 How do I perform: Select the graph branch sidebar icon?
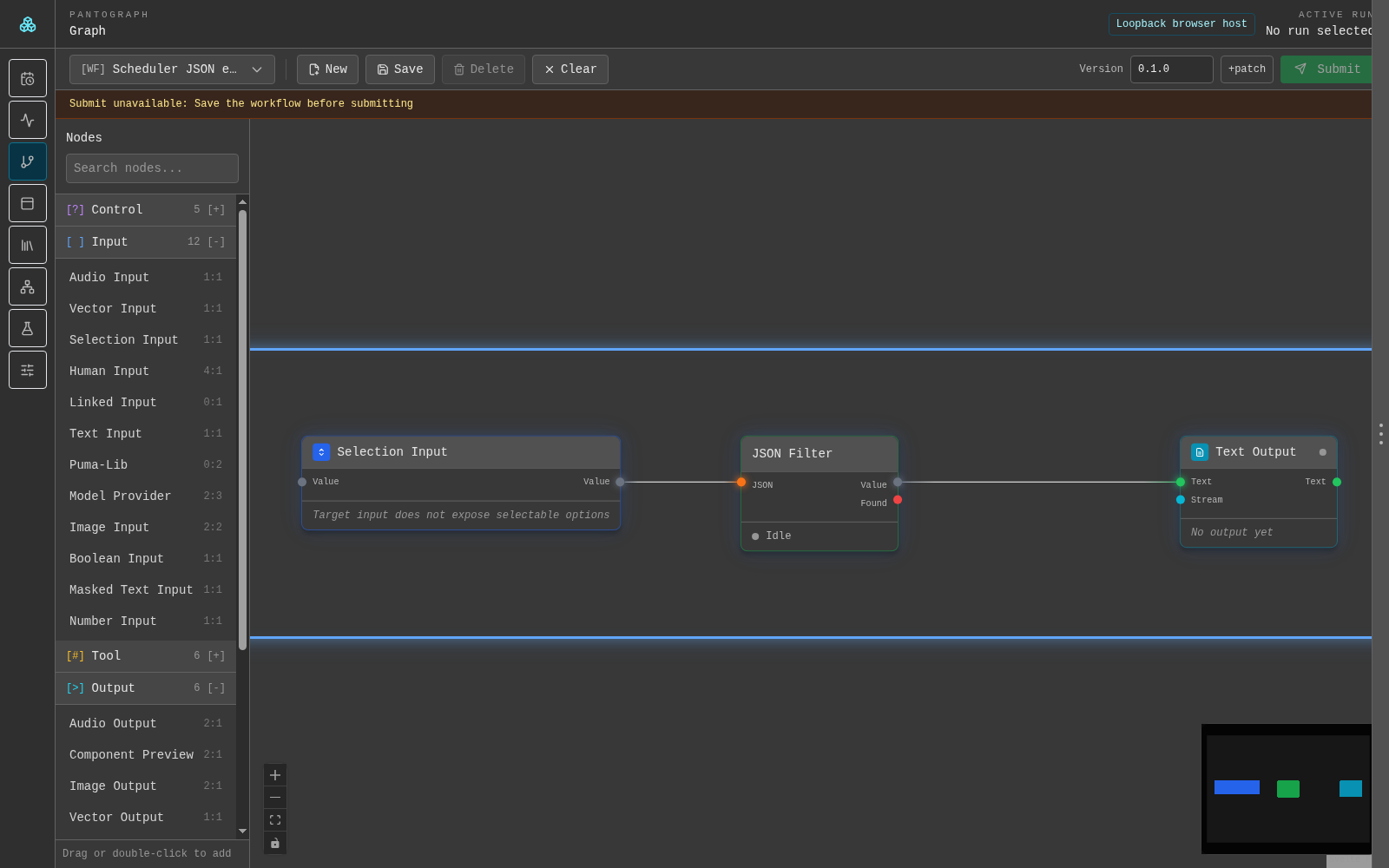coord(28,161)
